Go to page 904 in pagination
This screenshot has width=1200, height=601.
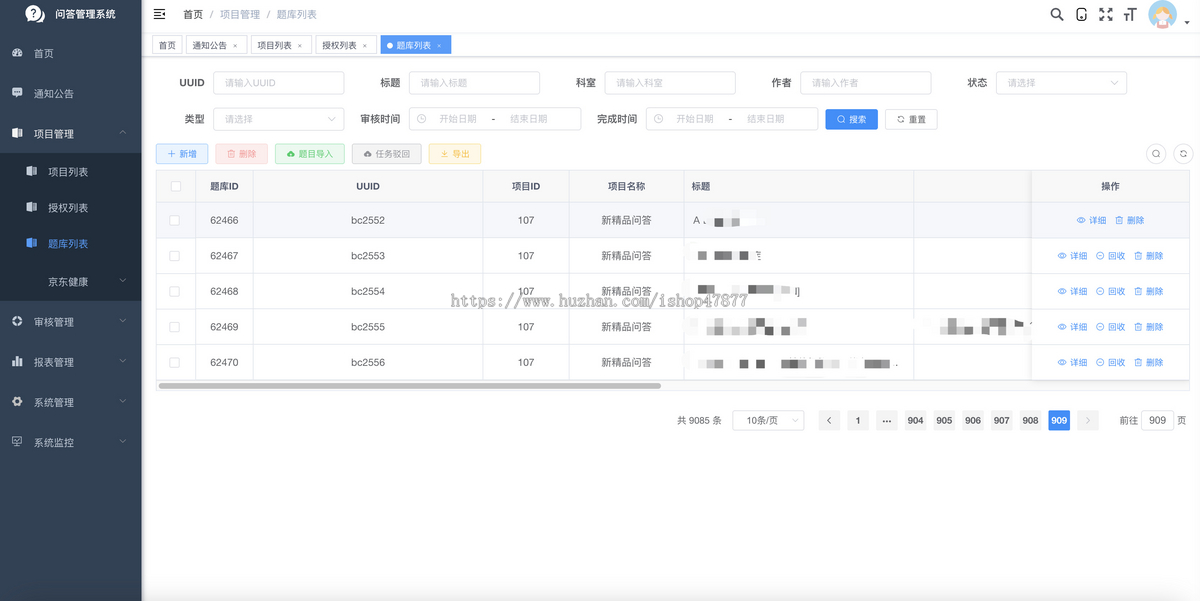[915, 421]
